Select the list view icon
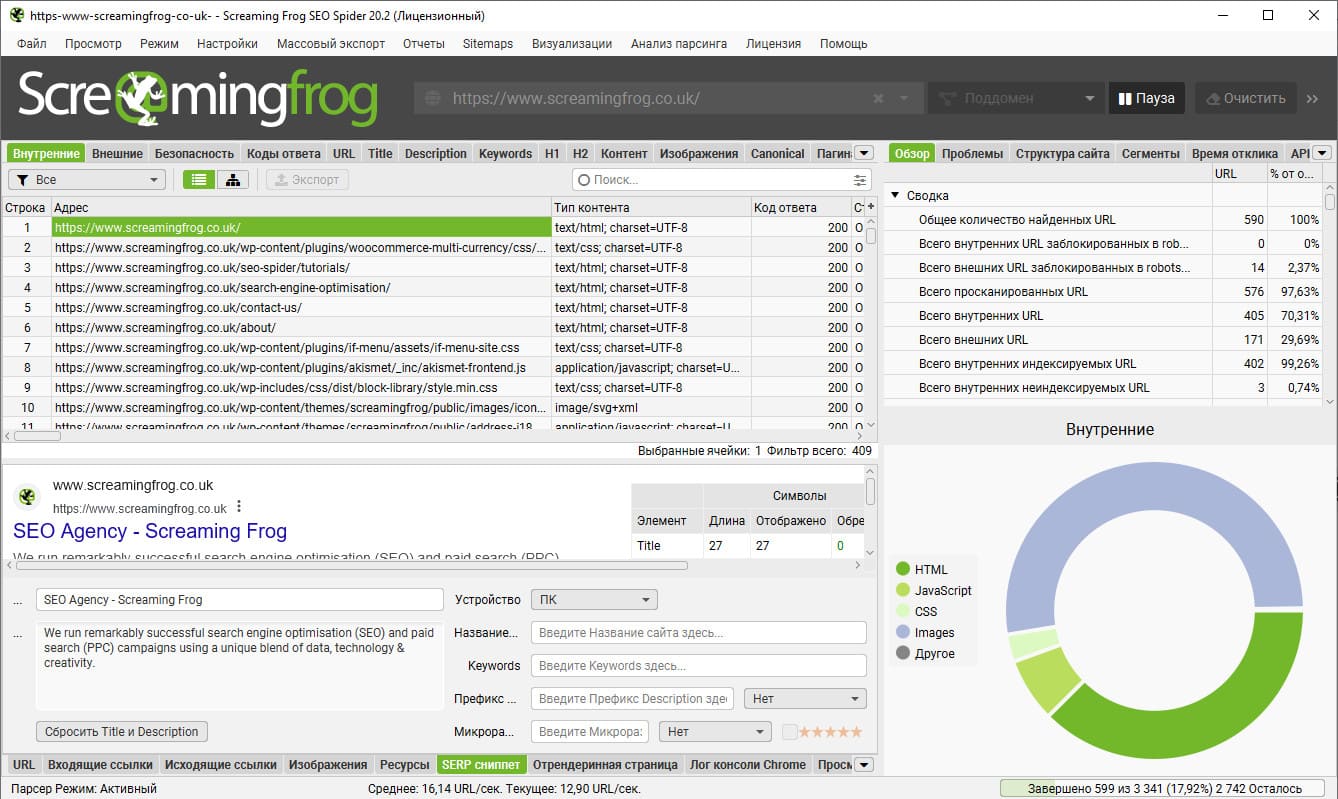1338x799 pixels. (198, 180)
